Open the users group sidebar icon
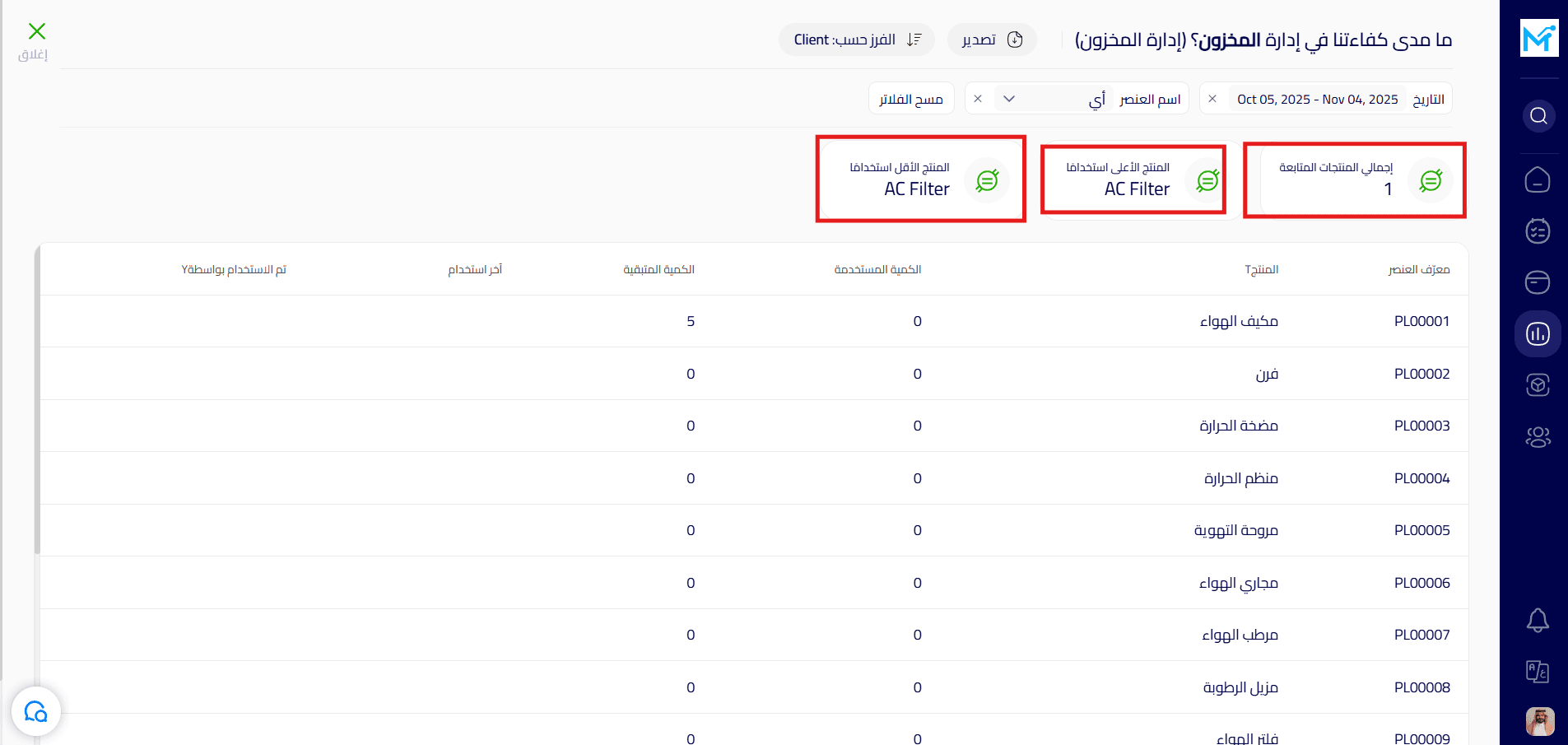Screen dimensions: 1568x745 click(1538, 436)
